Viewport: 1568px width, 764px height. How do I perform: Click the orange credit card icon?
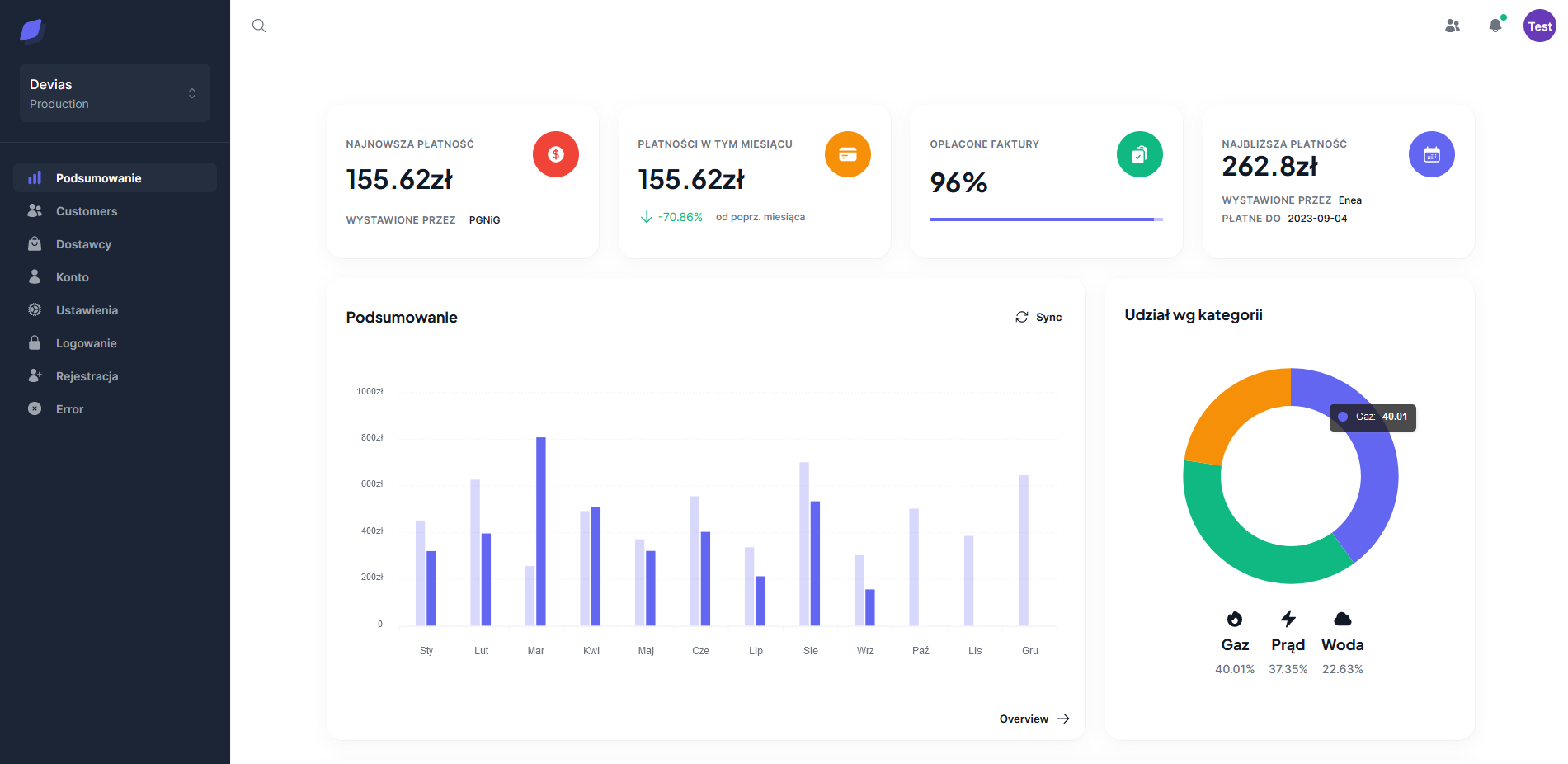point(847,154)
